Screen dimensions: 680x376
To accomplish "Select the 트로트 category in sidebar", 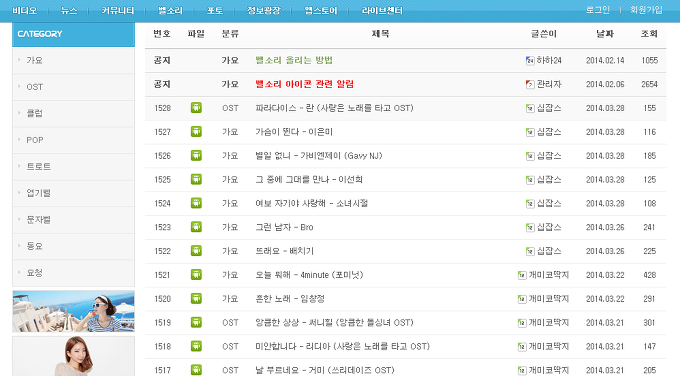I will pos(38,167).
